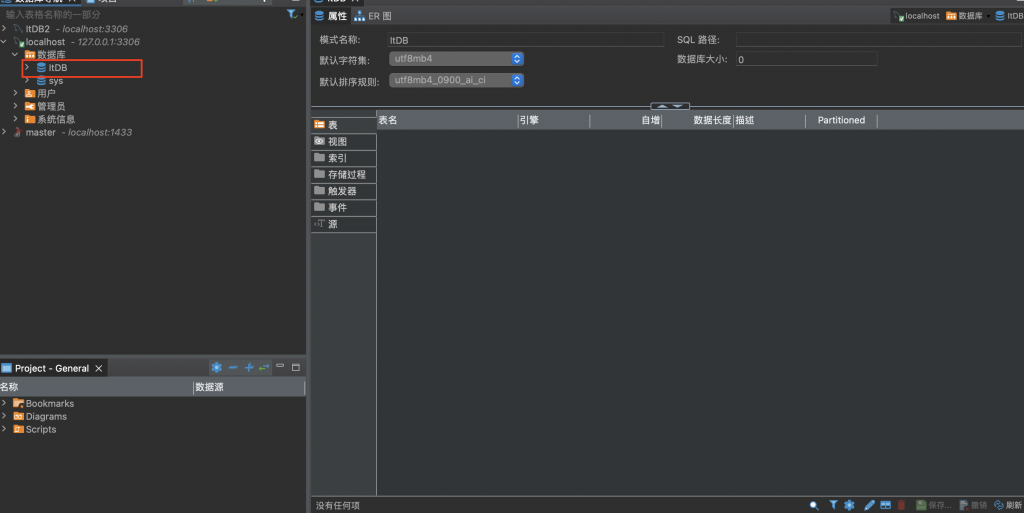Click the 保存 save button
The width and height of the screenshot is (1024, 513).
[933, 505]
